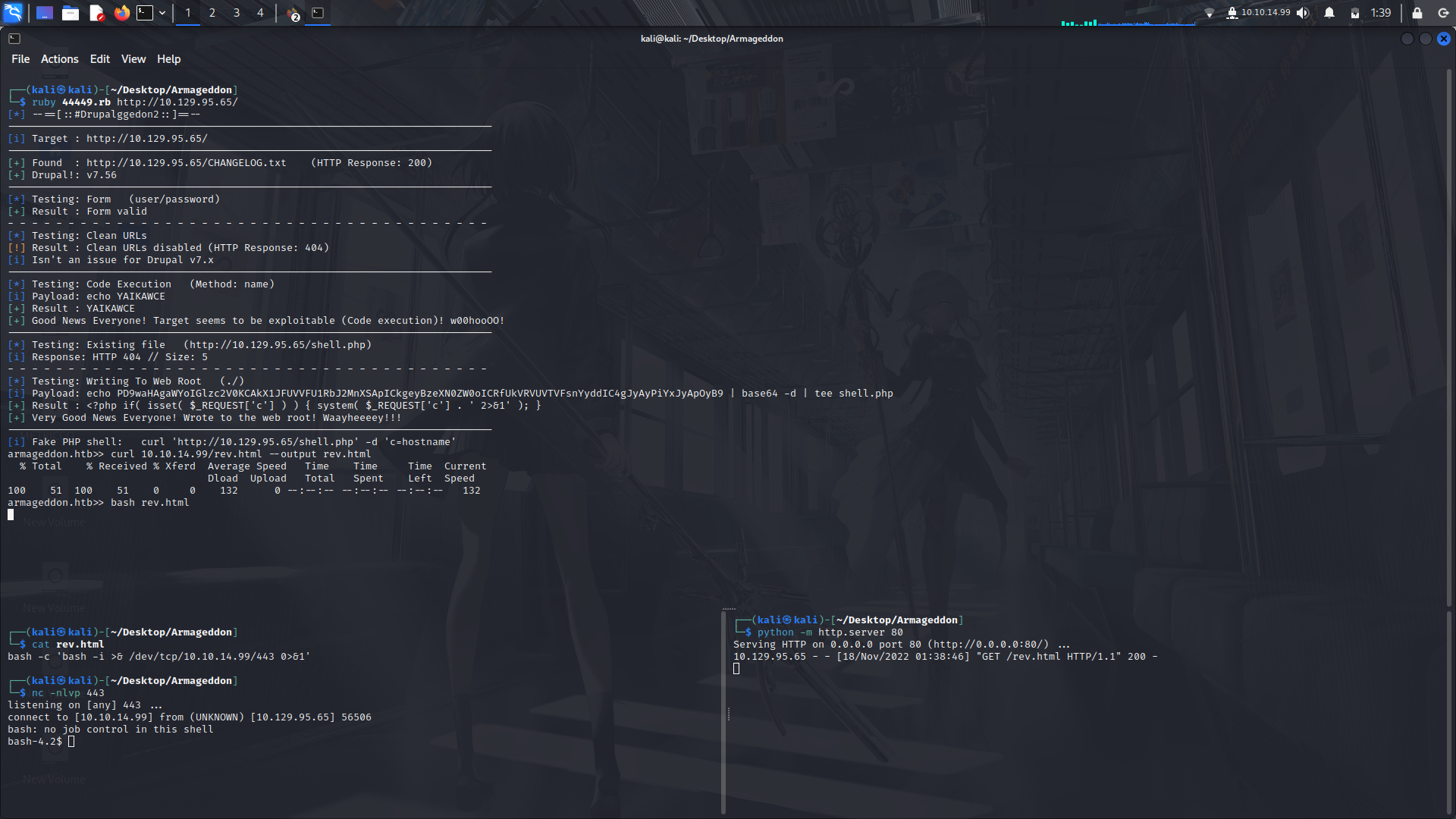Open the file manager from the taskbar
The height and width of the screenshot is (819, 1456).
coord(71,13)
